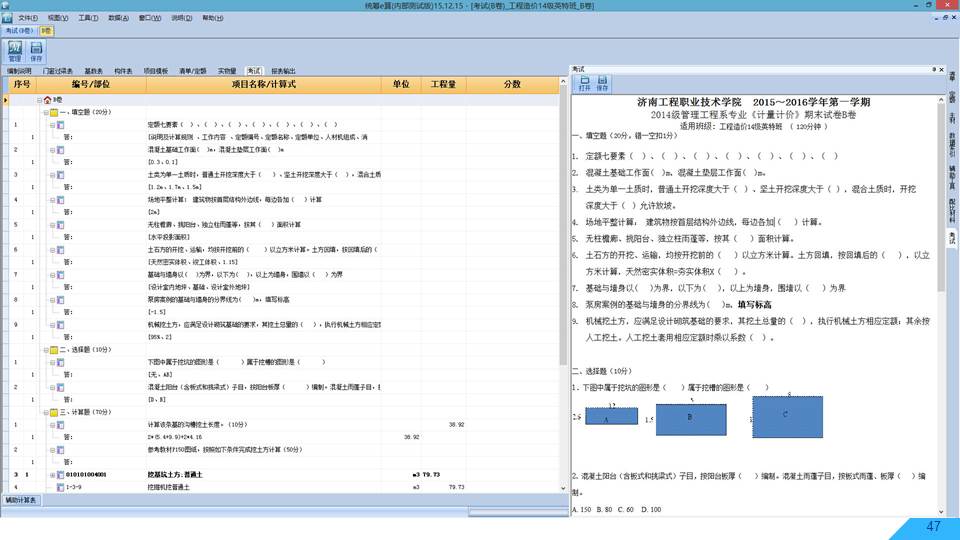Select the 填空题 folder icon
This screenshot has height=540, width=960.
click(x=54, y=113)
